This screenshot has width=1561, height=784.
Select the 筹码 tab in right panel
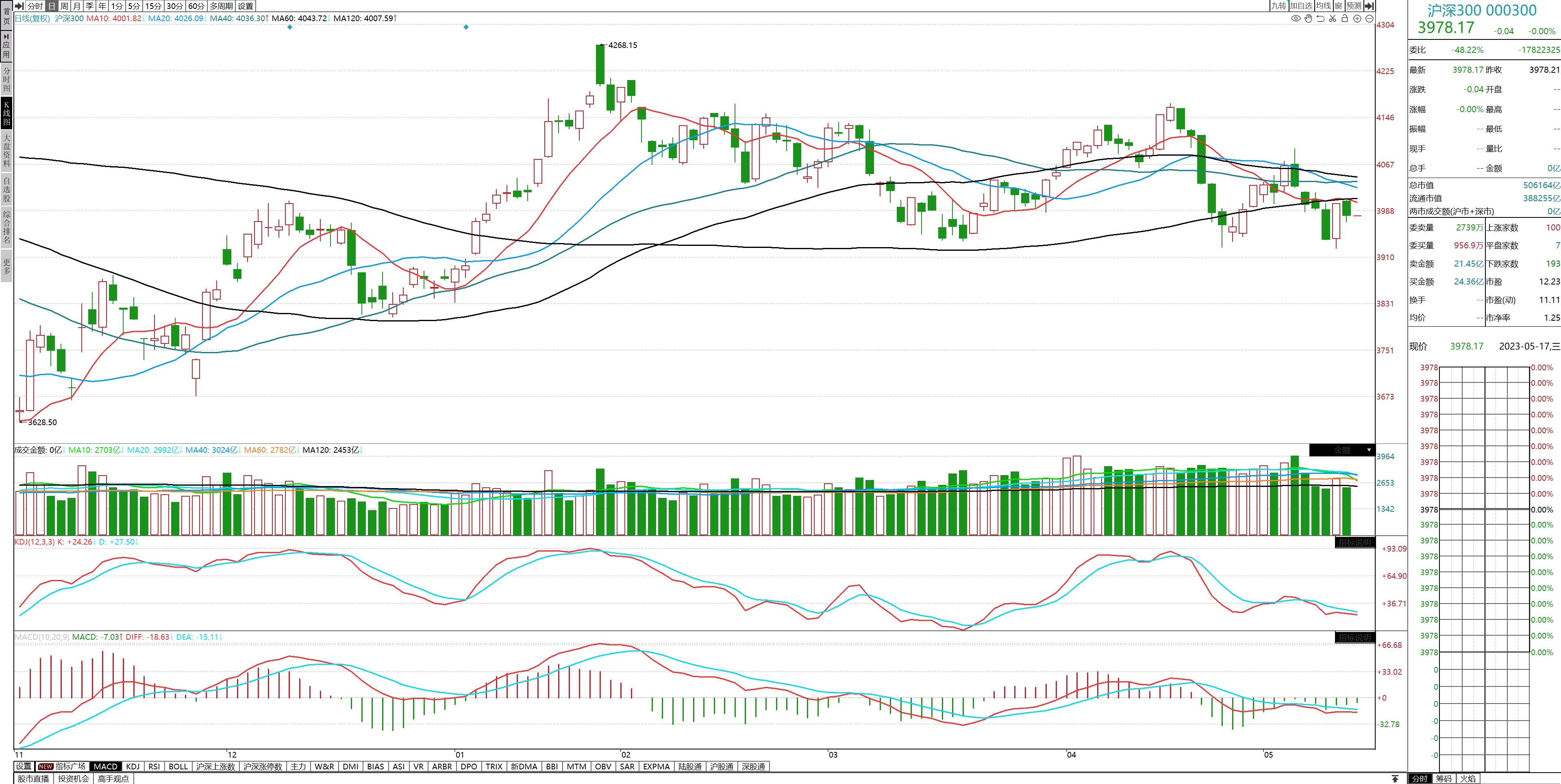(x=1444, y=779)
